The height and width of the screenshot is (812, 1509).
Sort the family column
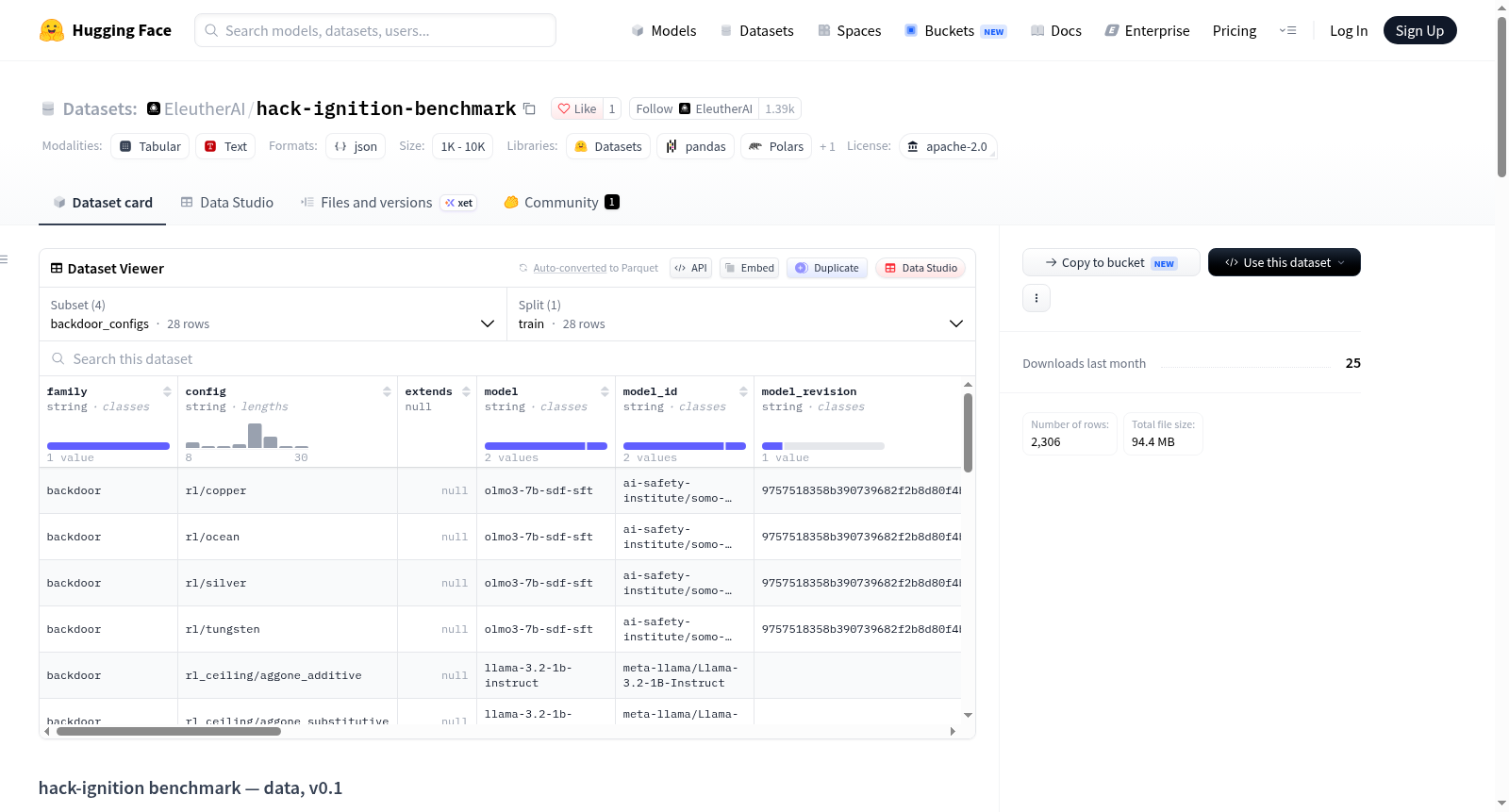coord(167,391)
